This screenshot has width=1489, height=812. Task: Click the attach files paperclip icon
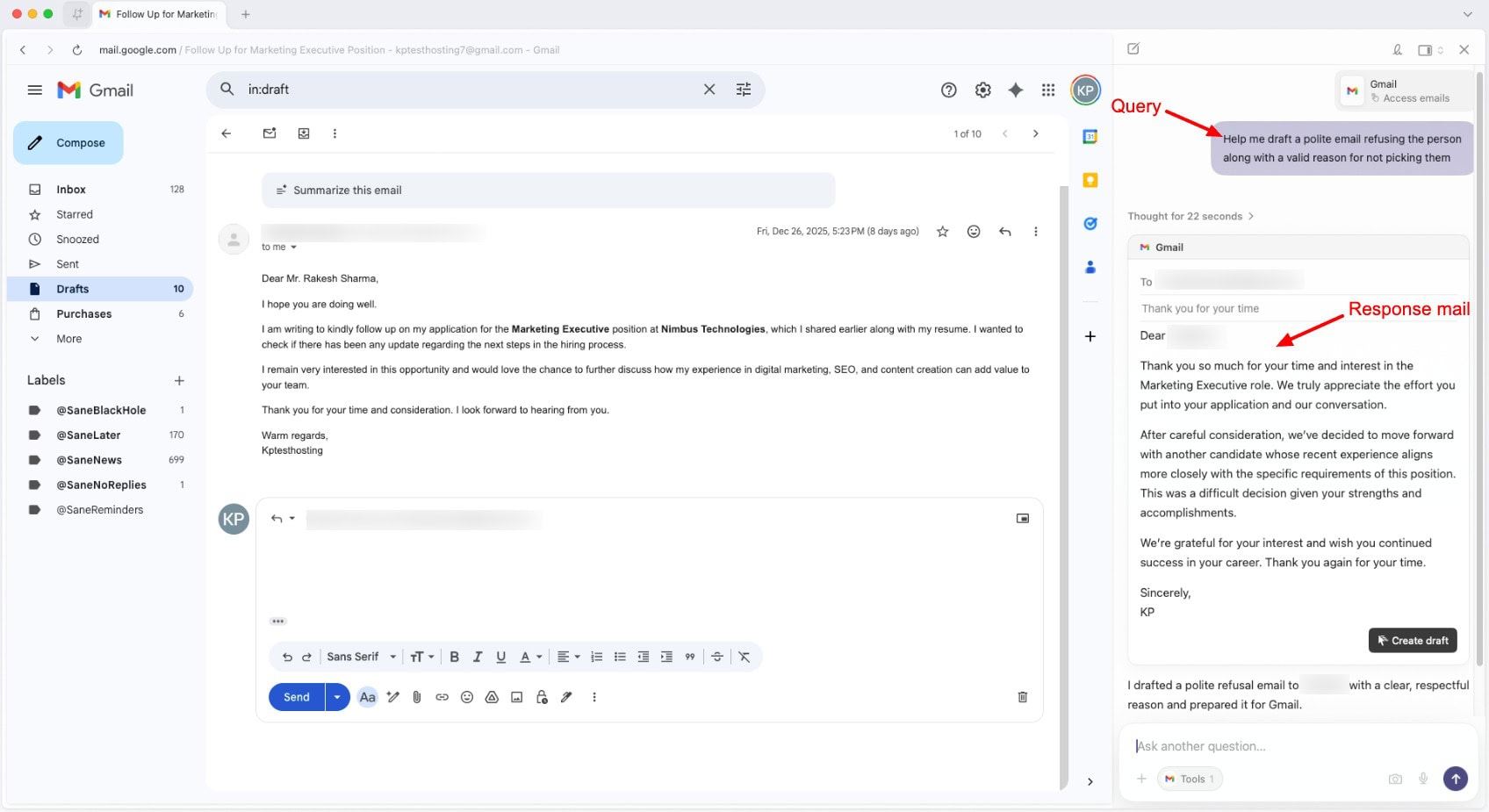(417, 697)
